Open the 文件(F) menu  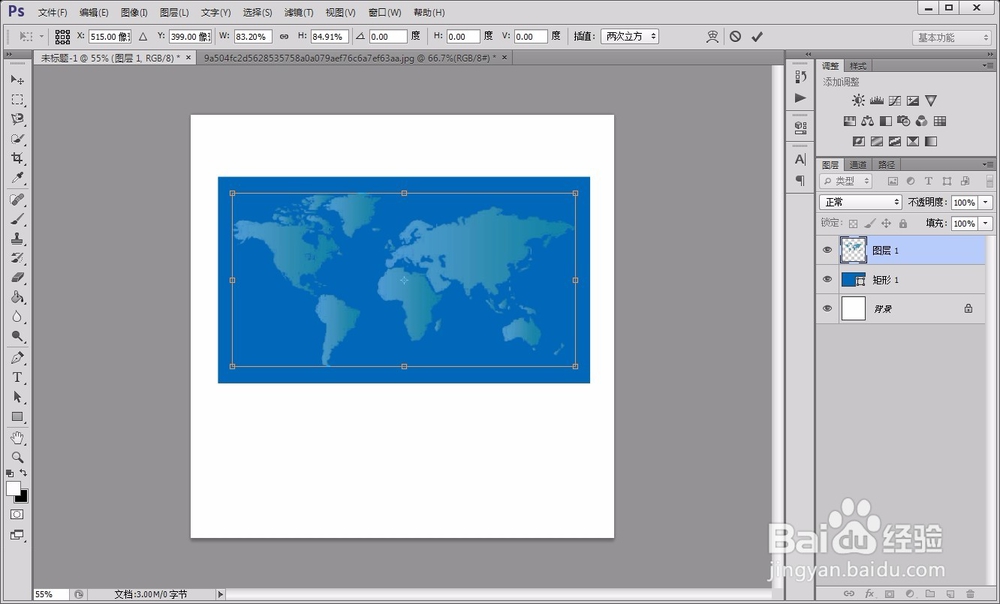click(x=53, y=13)
